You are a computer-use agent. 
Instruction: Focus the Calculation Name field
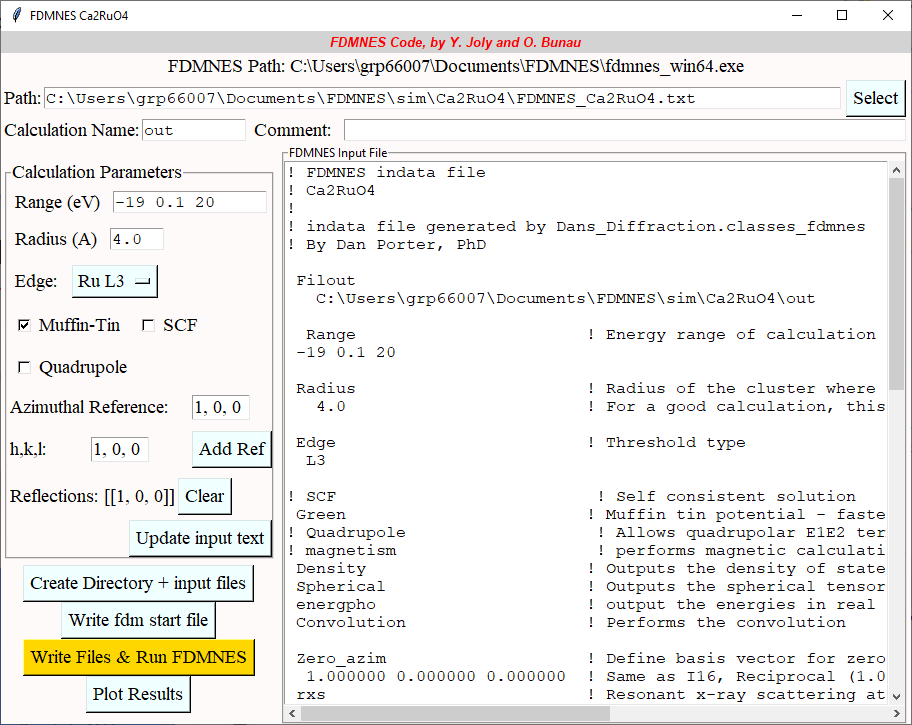coord(194,130)
